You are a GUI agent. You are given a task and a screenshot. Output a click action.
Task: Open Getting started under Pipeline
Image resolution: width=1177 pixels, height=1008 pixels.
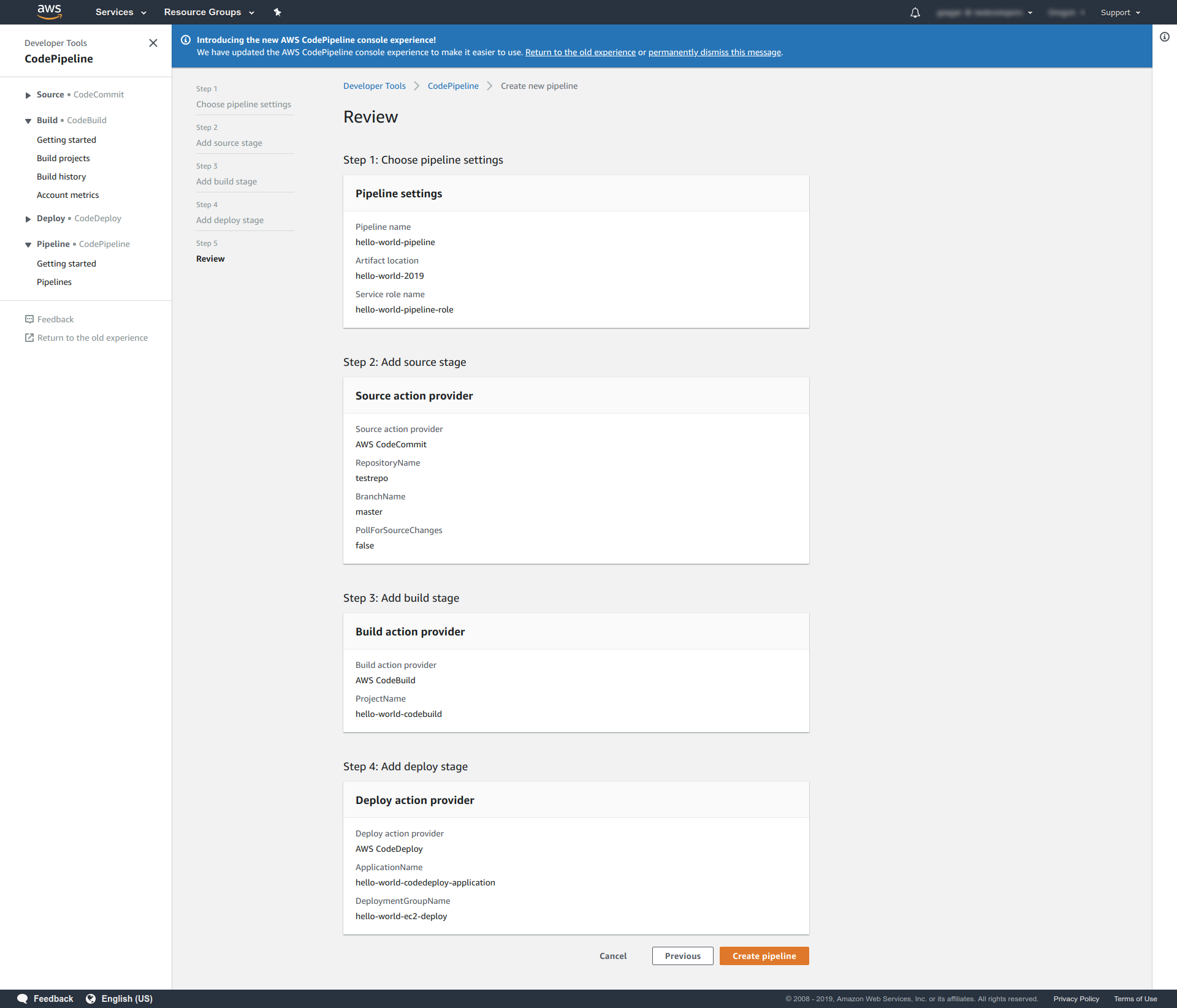point(66,263)
